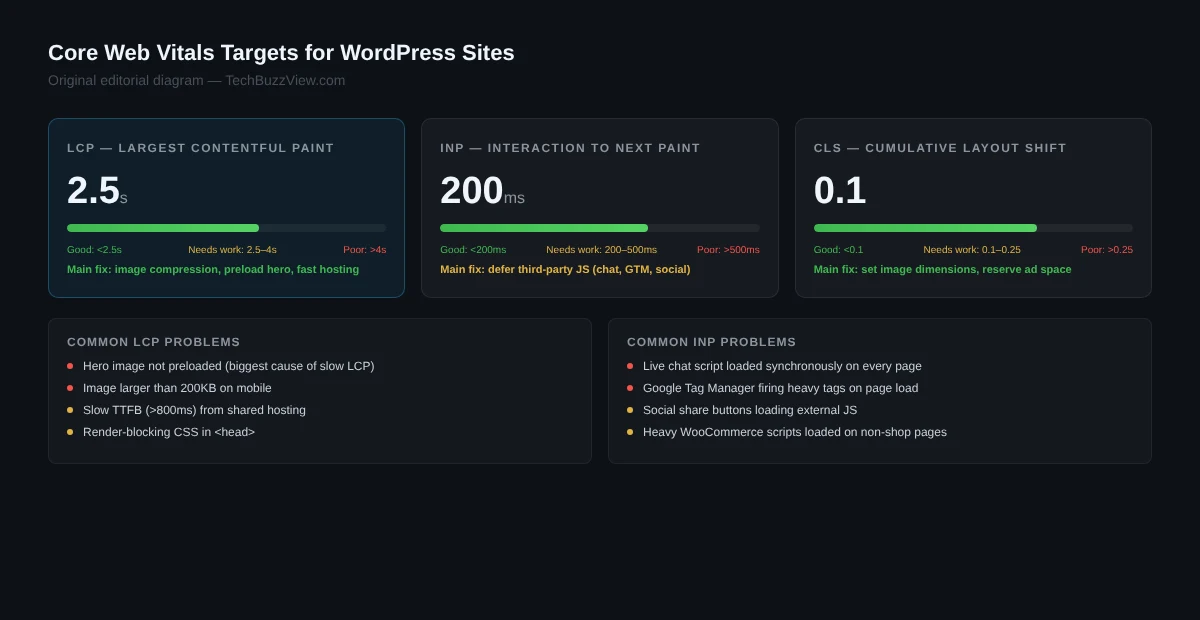Image resolution: width=1200 pixels, height=620 pixels.
Task: Click 'Good: <0.1' label
Action: coord(838,250)
